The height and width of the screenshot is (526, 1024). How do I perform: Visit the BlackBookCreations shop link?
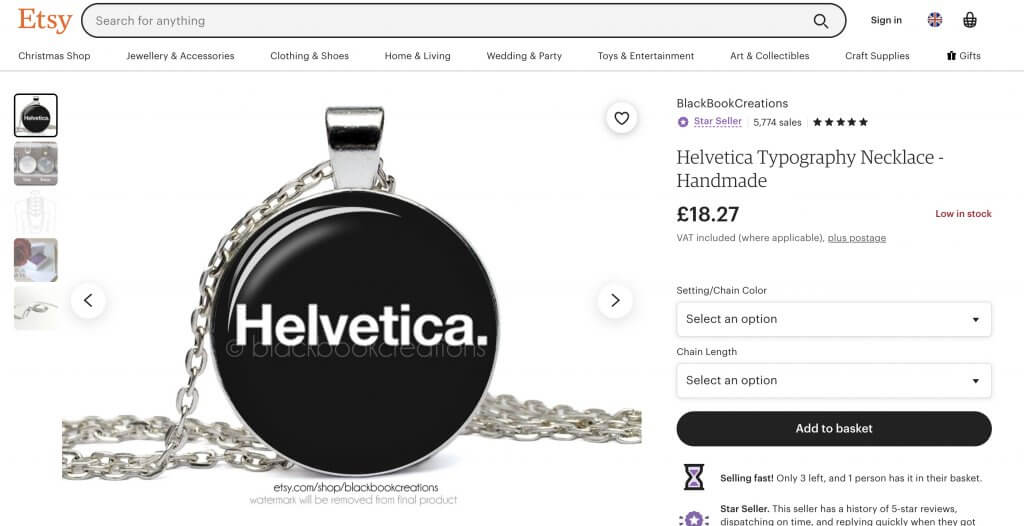click(x=732, y=103)
